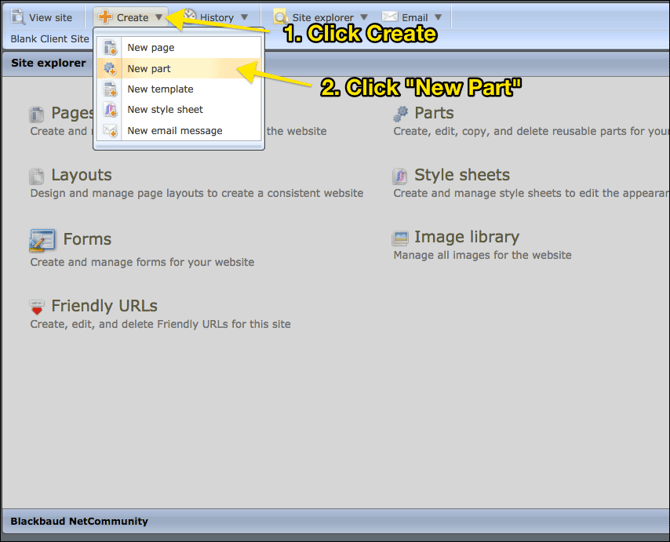
Task: Click the View site magnifier icon
Action: (18, 17)
